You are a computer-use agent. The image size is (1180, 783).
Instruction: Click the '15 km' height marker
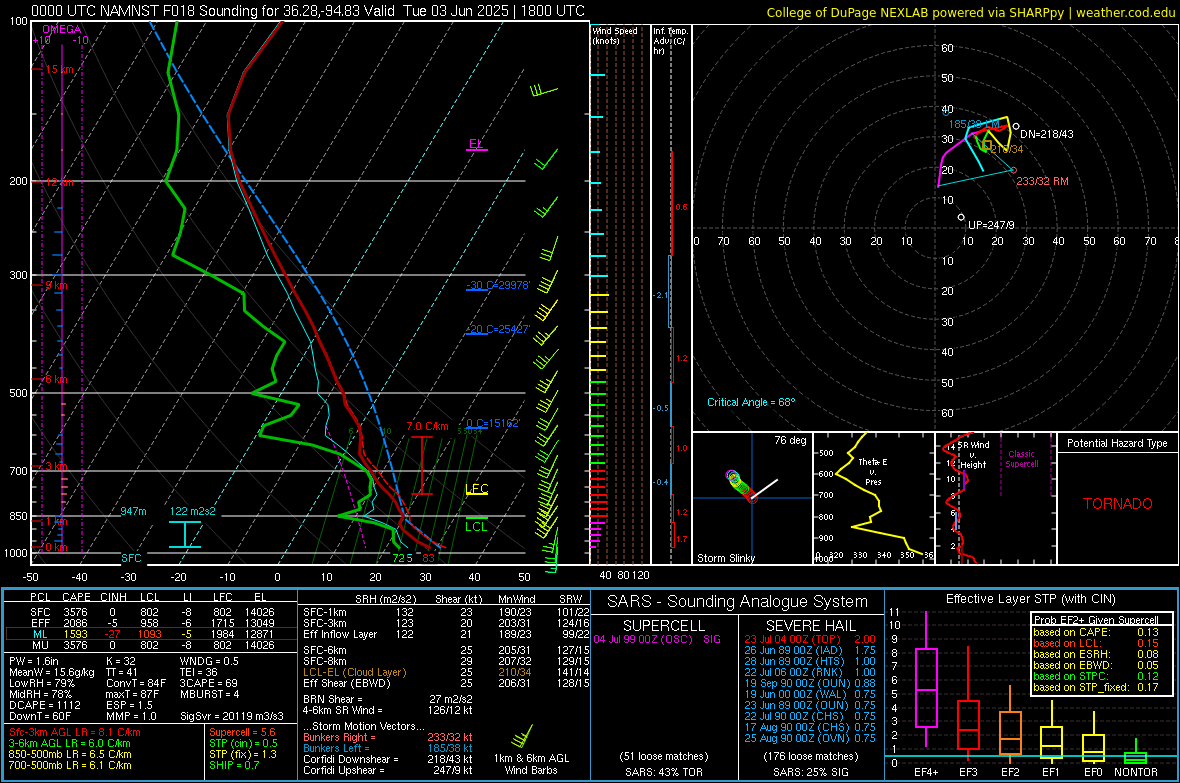coord(59,69)
